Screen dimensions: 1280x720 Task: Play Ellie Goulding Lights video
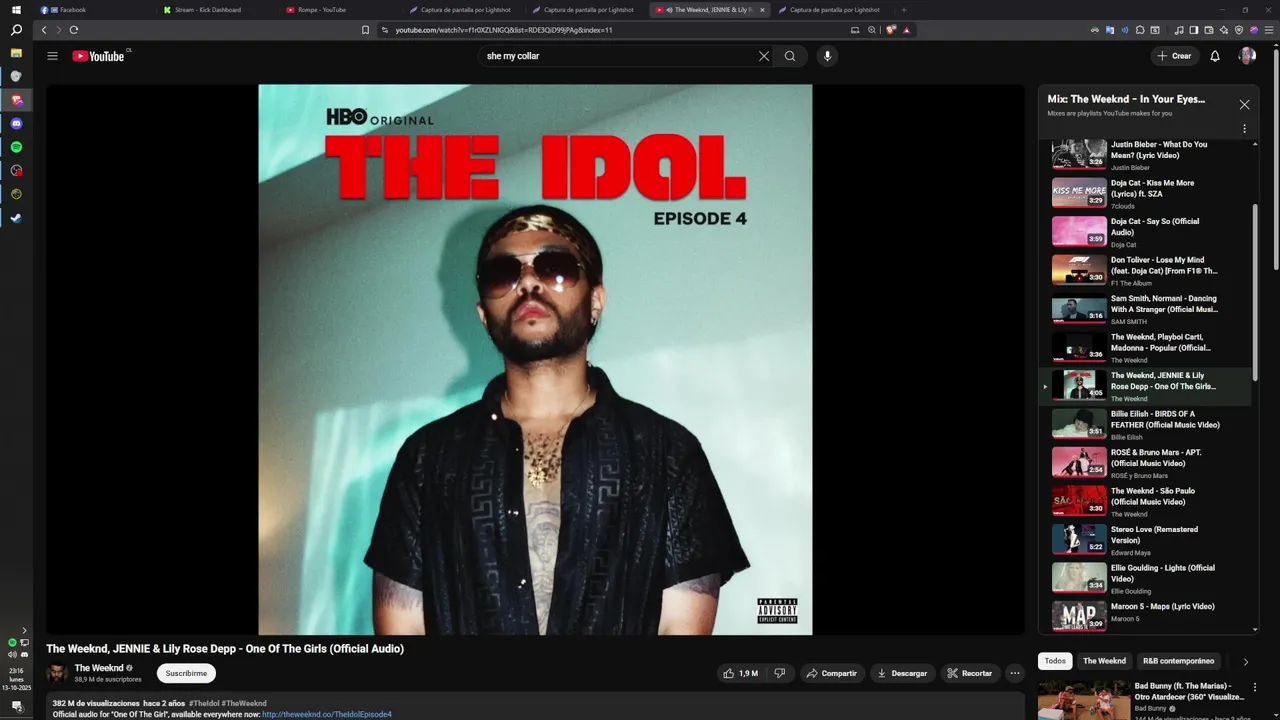coord(1145,578)
